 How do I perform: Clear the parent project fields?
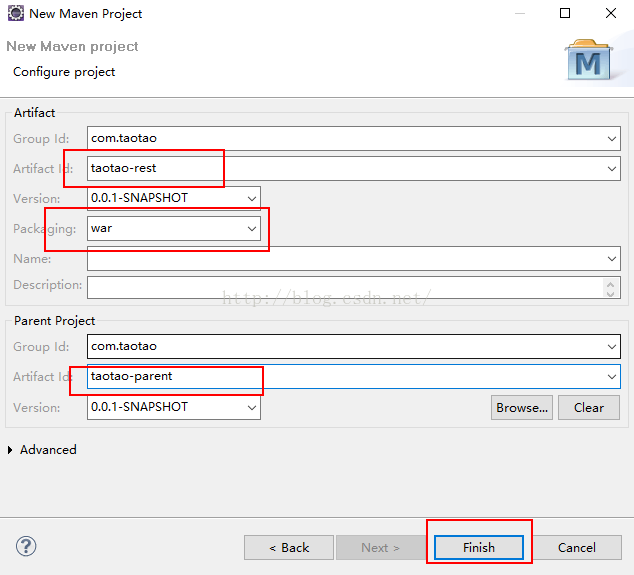(589, 408)
